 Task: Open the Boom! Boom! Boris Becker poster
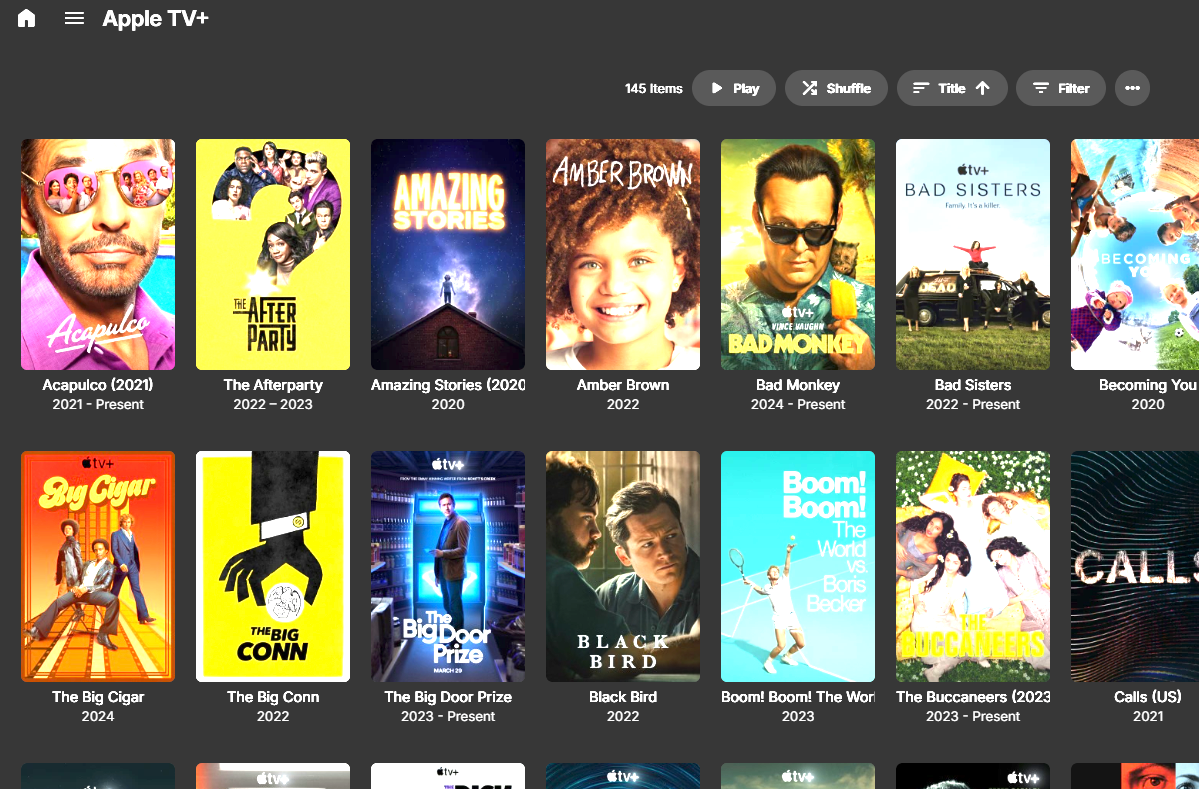798,567
